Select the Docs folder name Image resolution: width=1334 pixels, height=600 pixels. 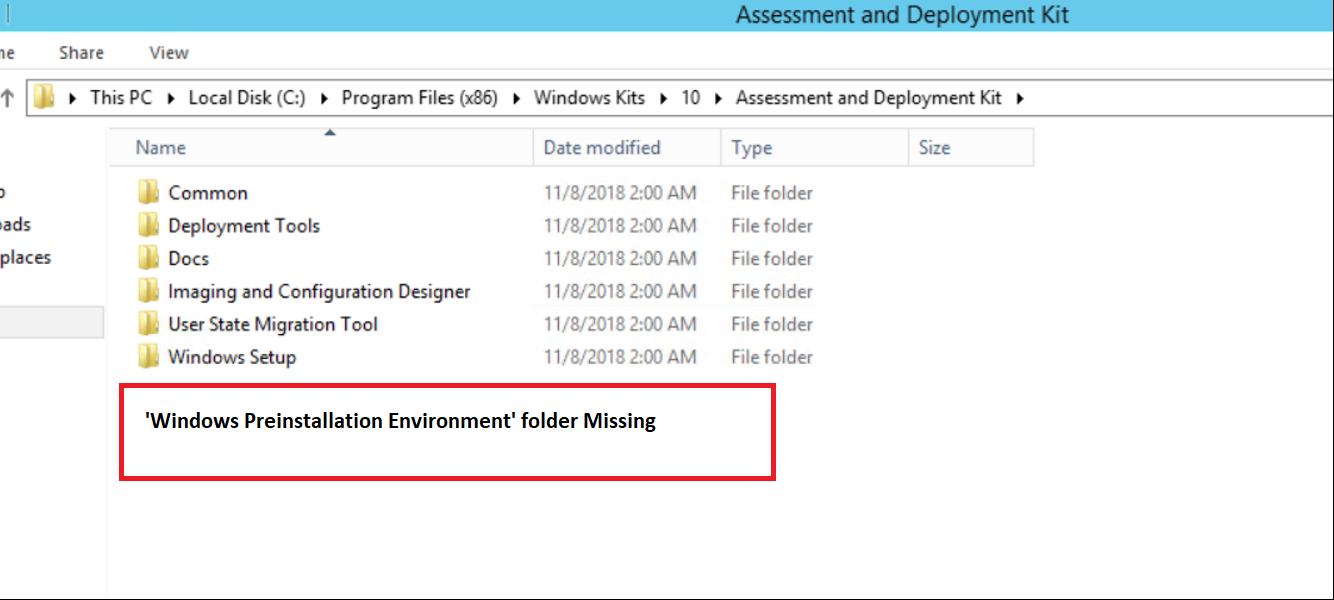188,259
